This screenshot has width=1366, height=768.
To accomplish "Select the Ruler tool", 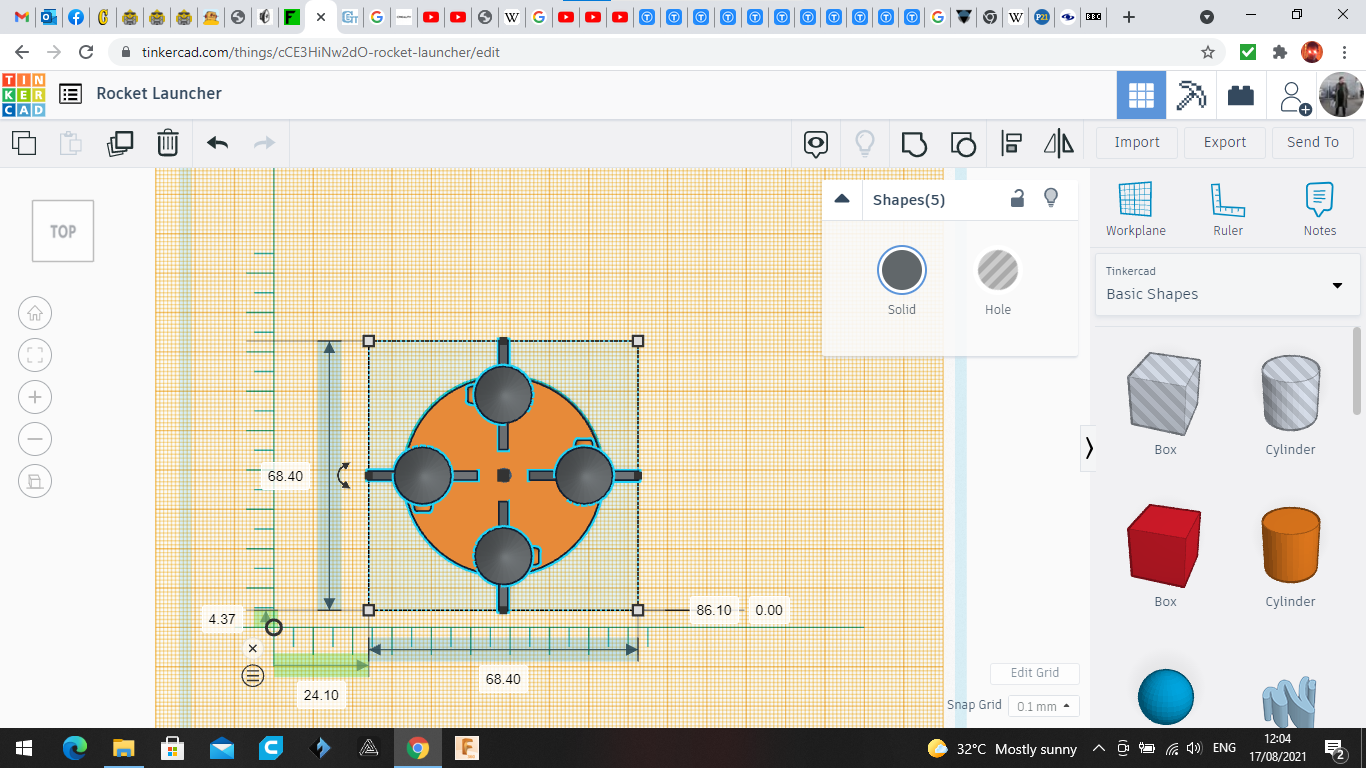I will (x=1228, y=209).
